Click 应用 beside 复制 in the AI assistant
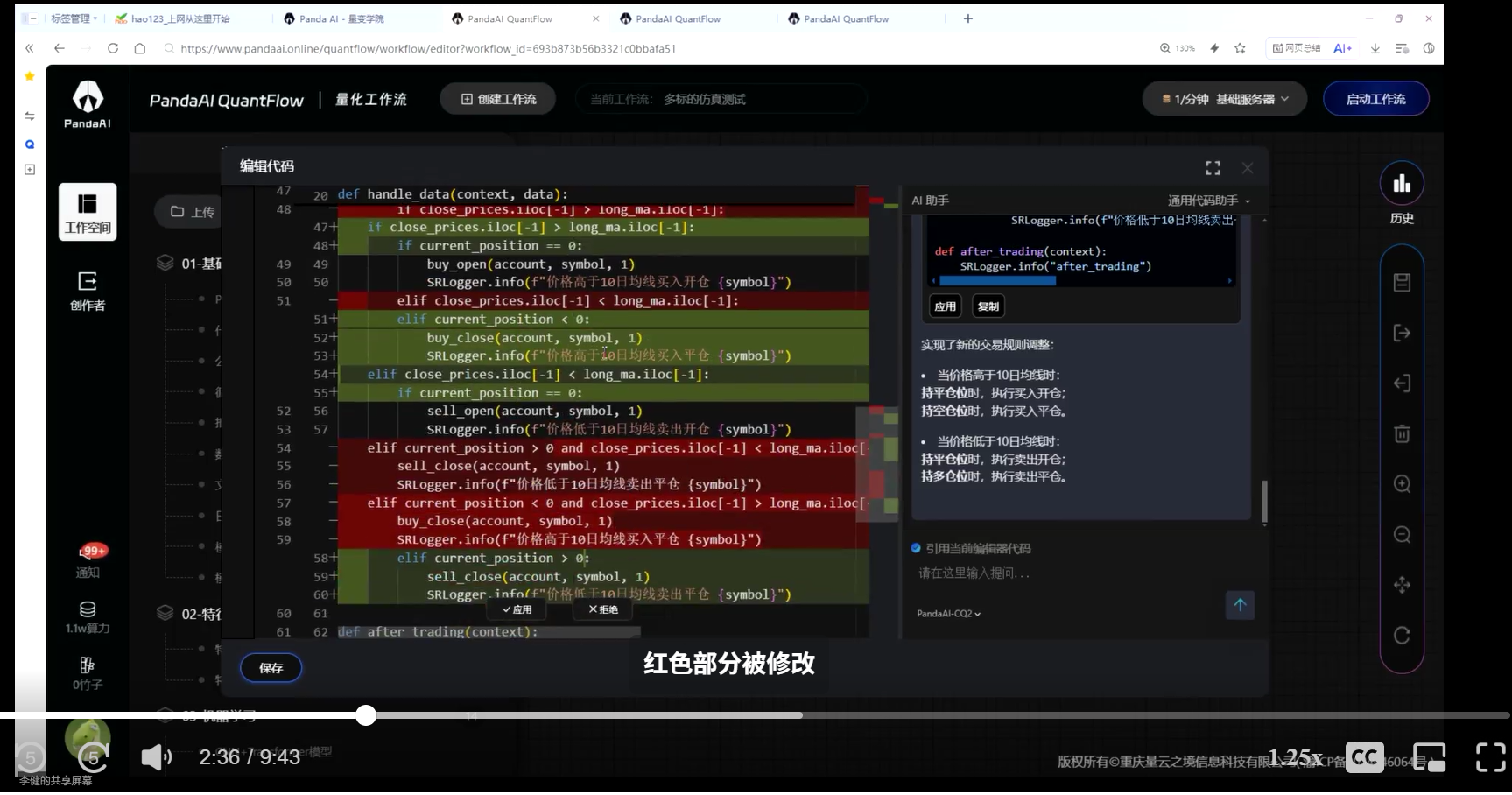This screenshot has height=795, width=1512. 945,306
